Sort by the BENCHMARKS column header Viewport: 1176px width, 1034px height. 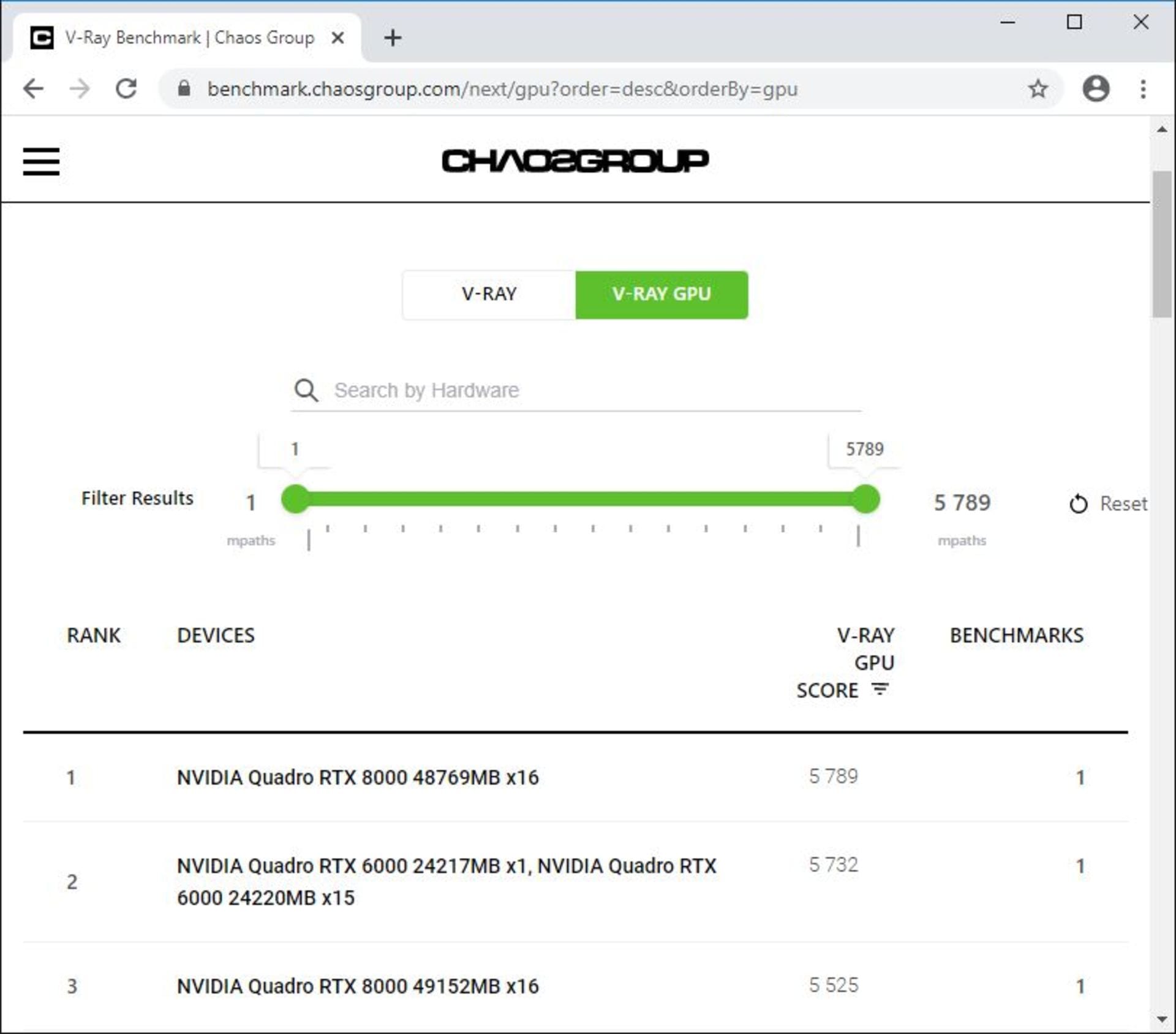click(1017, 635)
